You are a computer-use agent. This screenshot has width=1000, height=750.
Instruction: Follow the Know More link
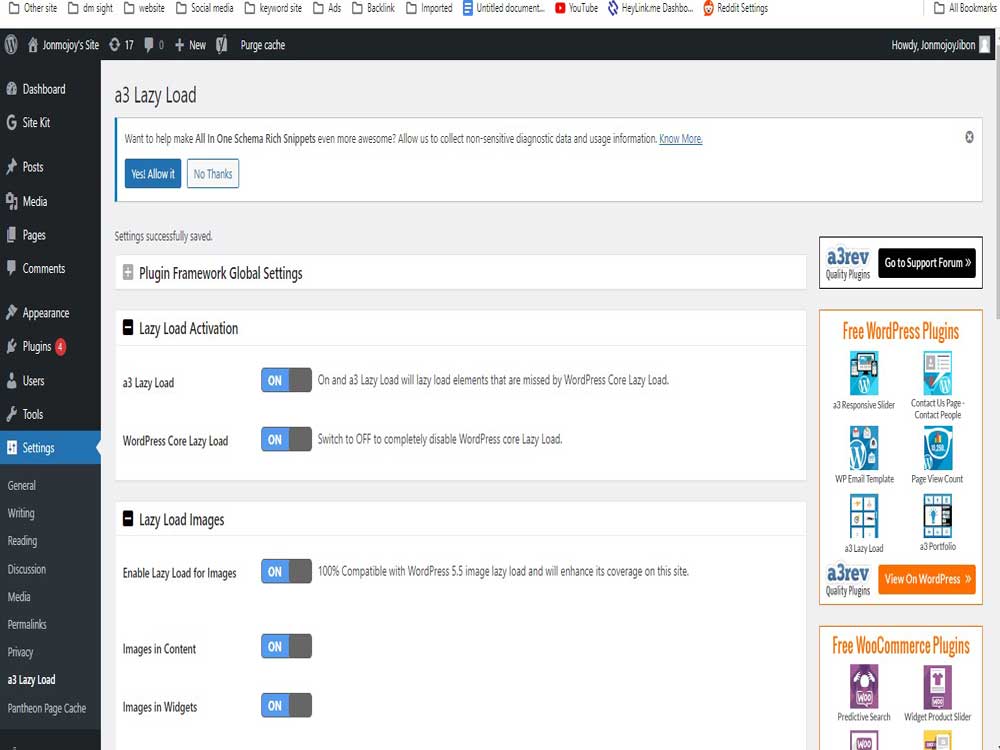[x=680, y=138]
